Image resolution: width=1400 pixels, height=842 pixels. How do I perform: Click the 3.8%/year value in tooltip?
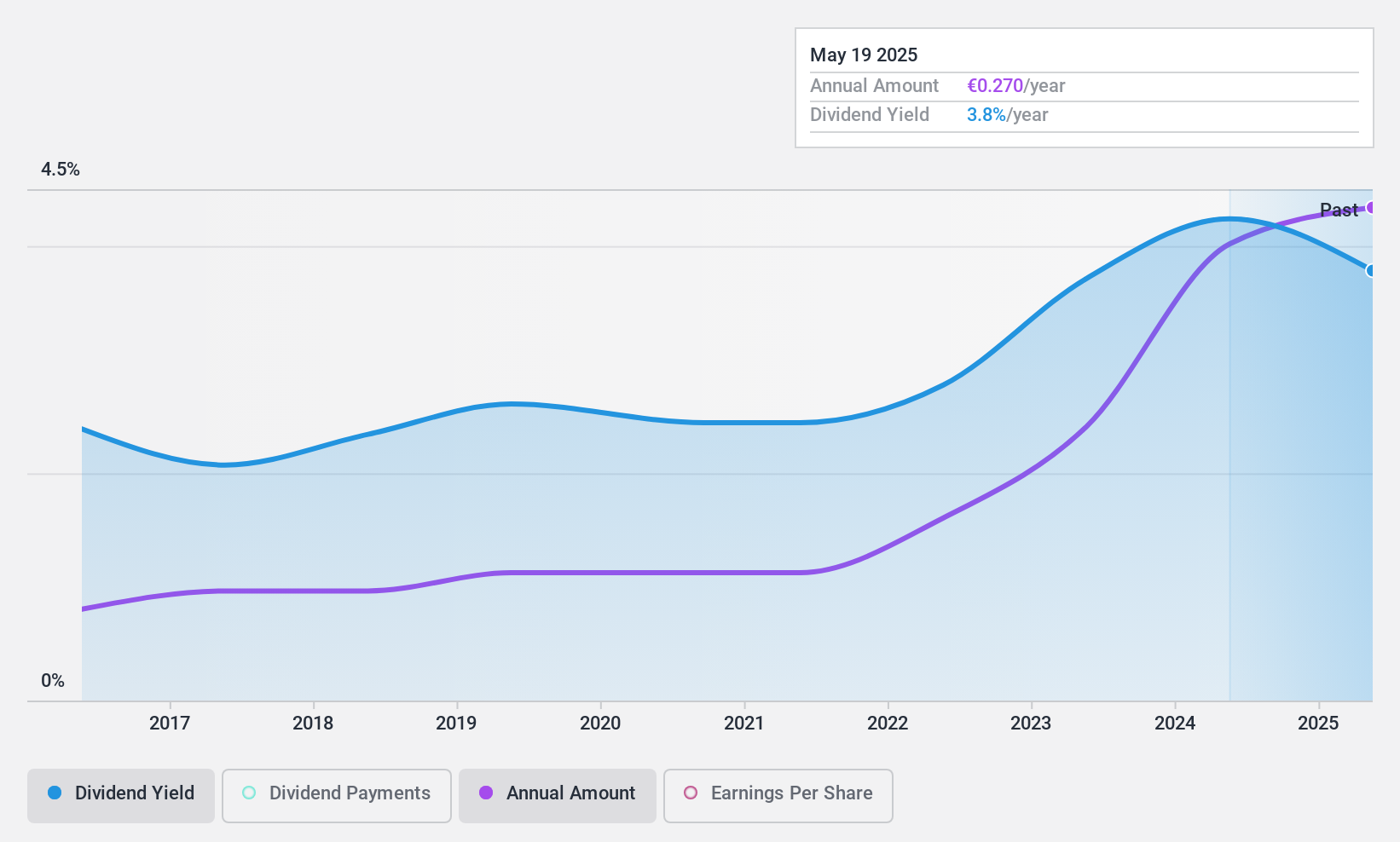tap(1008, 115)
